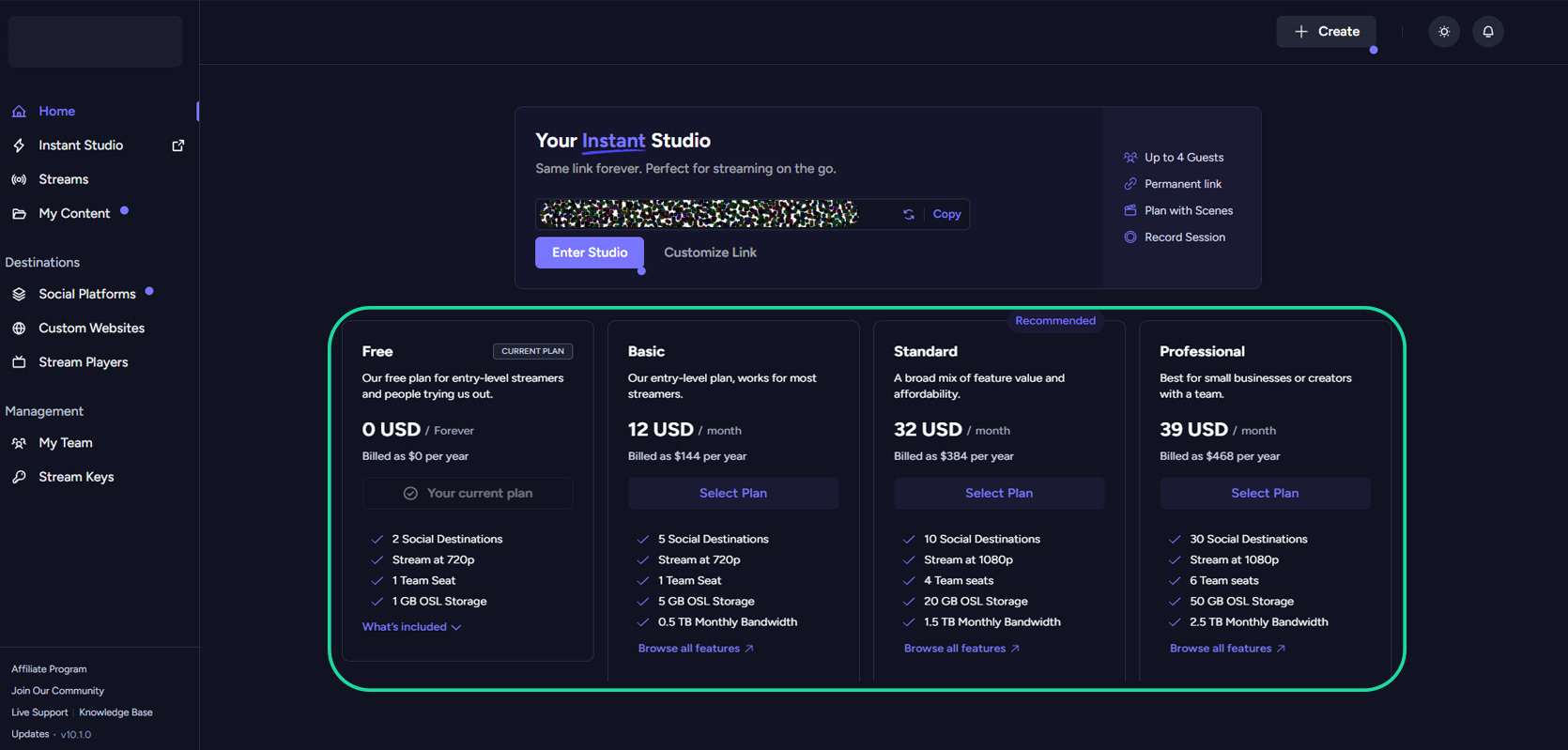Open Knowledge Base link
This screenshot has height=750, width=1568.
[x=115, y=712]
